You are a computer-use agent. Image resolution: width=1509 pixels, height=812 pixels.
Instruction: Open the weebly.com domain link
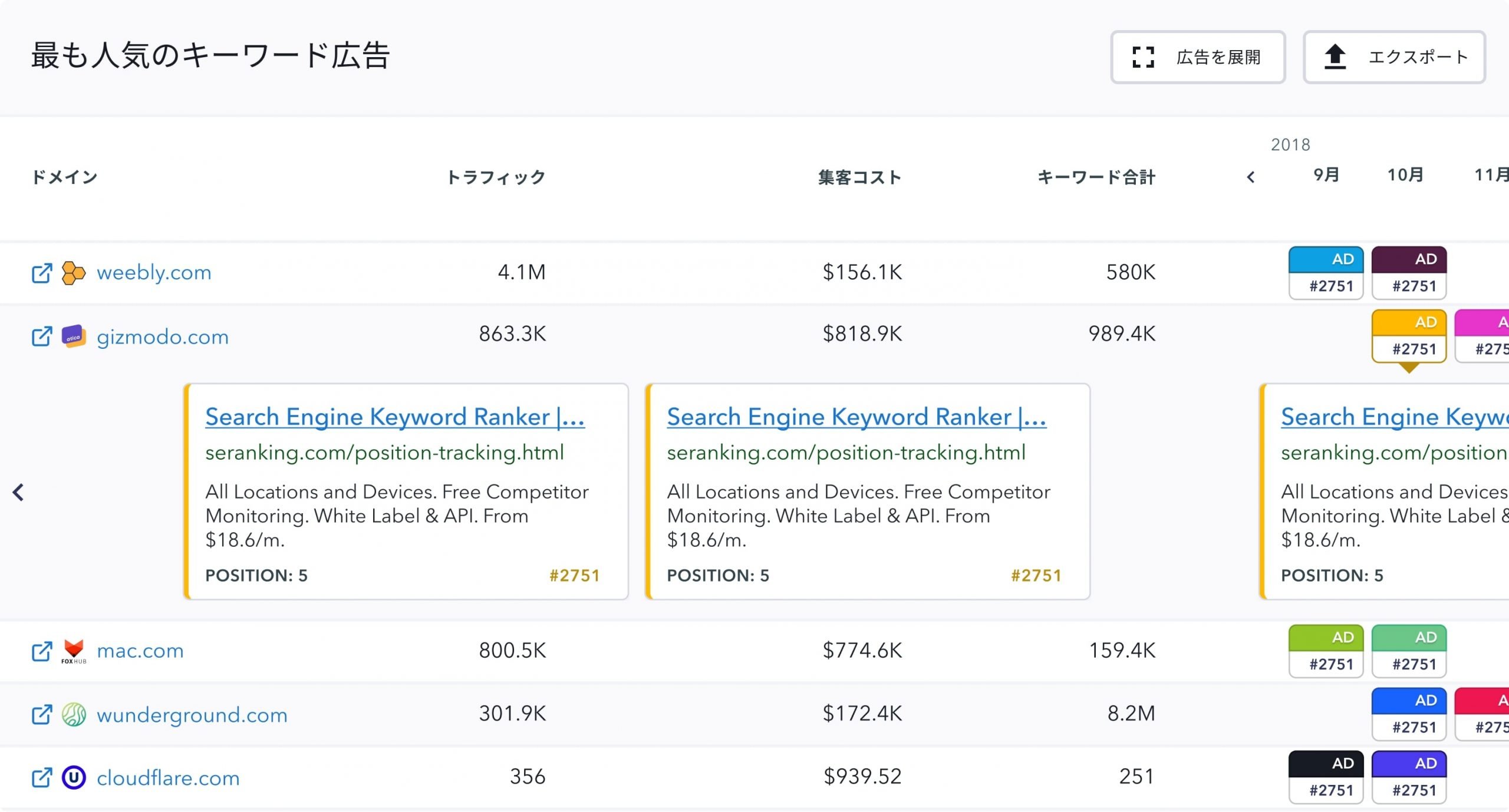pyautogui.click(x=154, y=272)
